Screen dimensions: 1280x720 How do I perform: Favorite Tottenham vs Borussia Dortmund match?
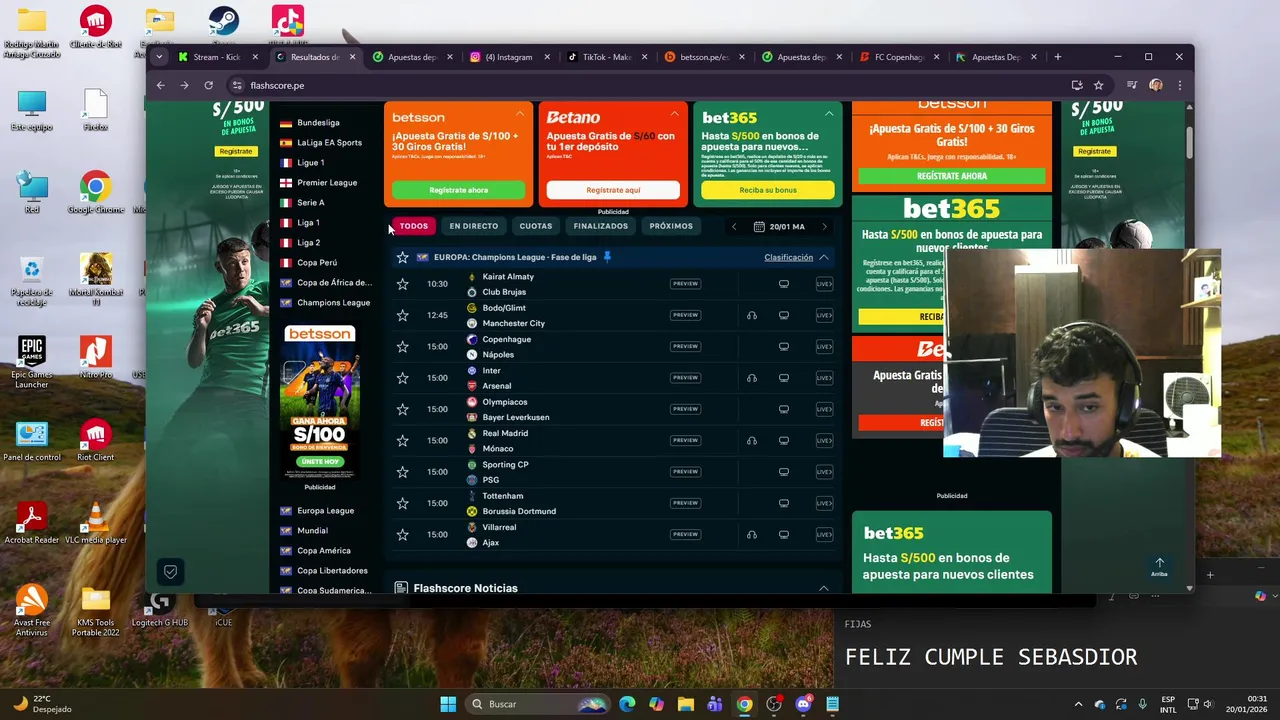pyautogui.click(x=402, y=503)
